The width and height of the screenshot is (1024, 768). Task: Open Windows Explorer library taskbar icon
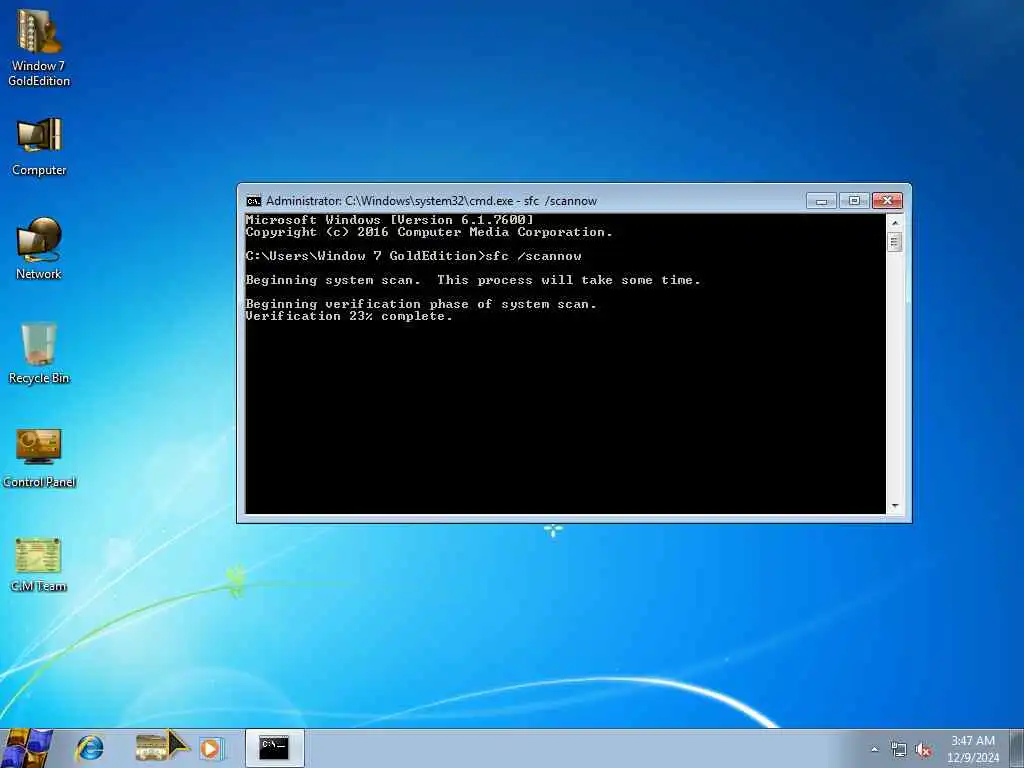(152, 748)
